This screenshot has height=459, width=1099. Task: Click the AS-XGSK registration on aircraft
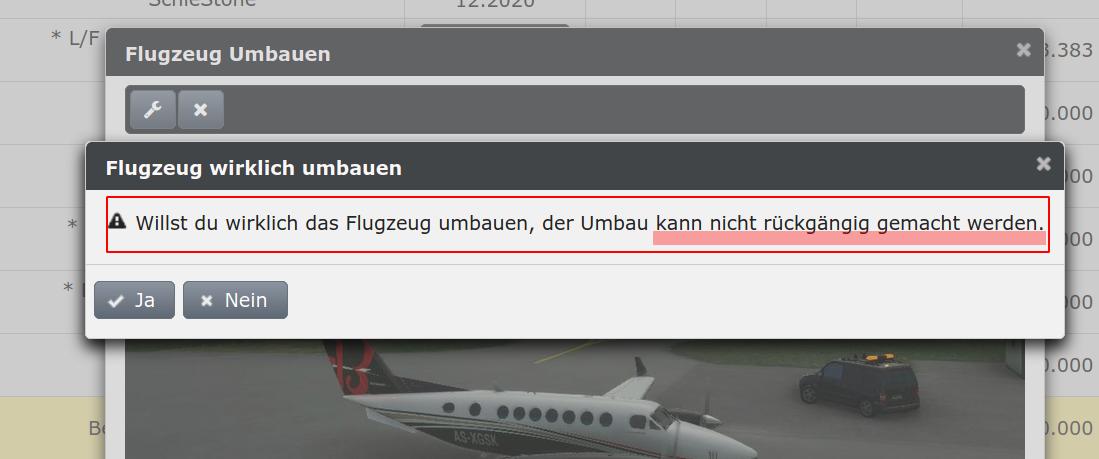click(x=475, y=438)
